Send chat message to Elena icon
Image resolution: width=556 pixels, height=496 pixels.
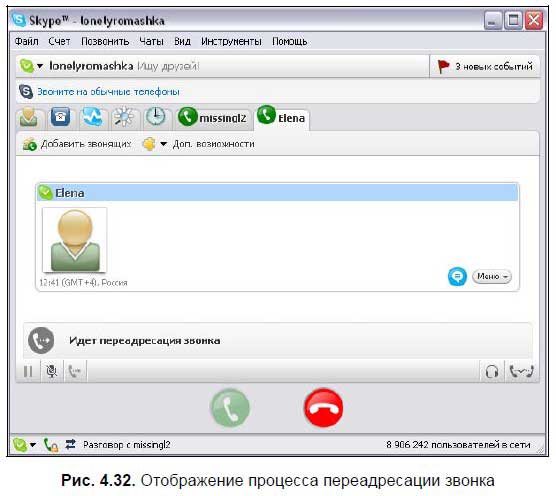[x=457, y=276]
